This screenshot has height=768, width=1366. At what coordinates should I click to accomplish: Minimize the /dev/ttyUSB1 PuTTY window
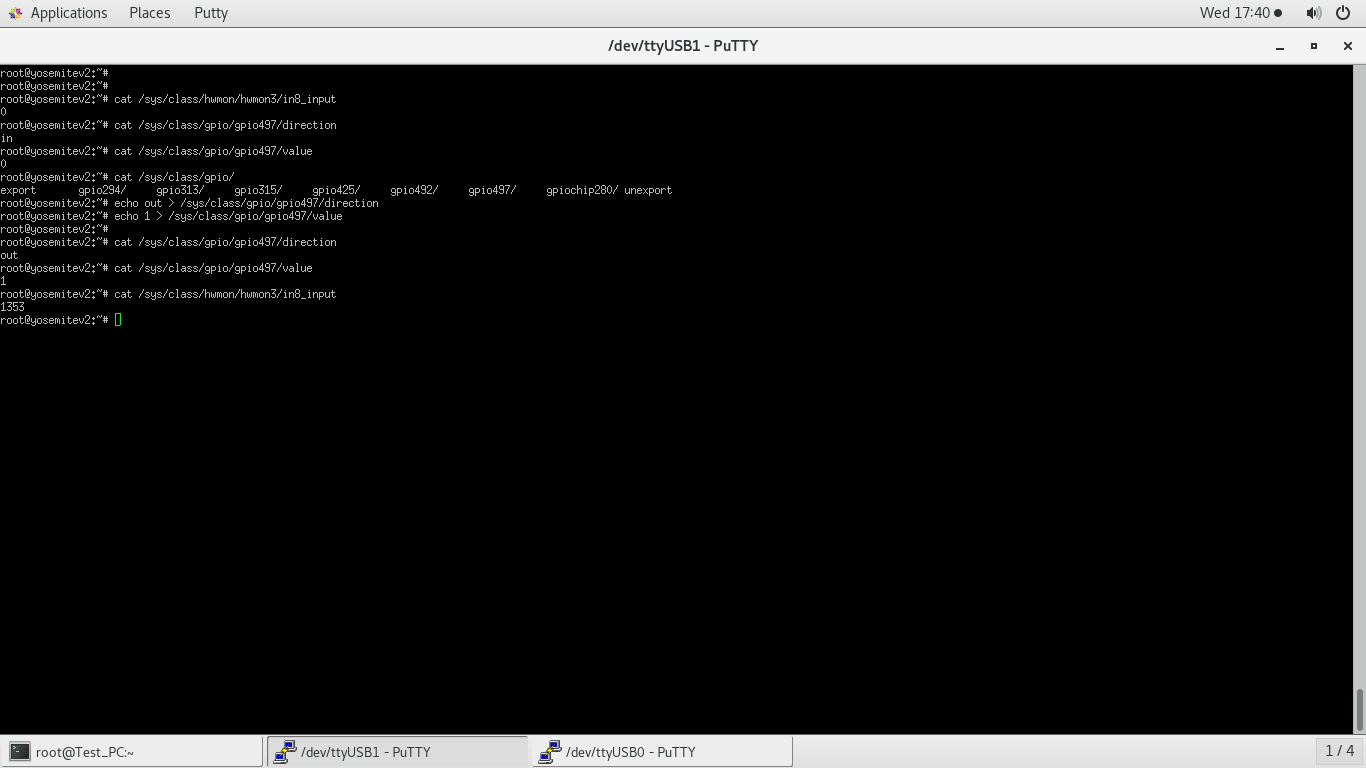click(1280, 46)
